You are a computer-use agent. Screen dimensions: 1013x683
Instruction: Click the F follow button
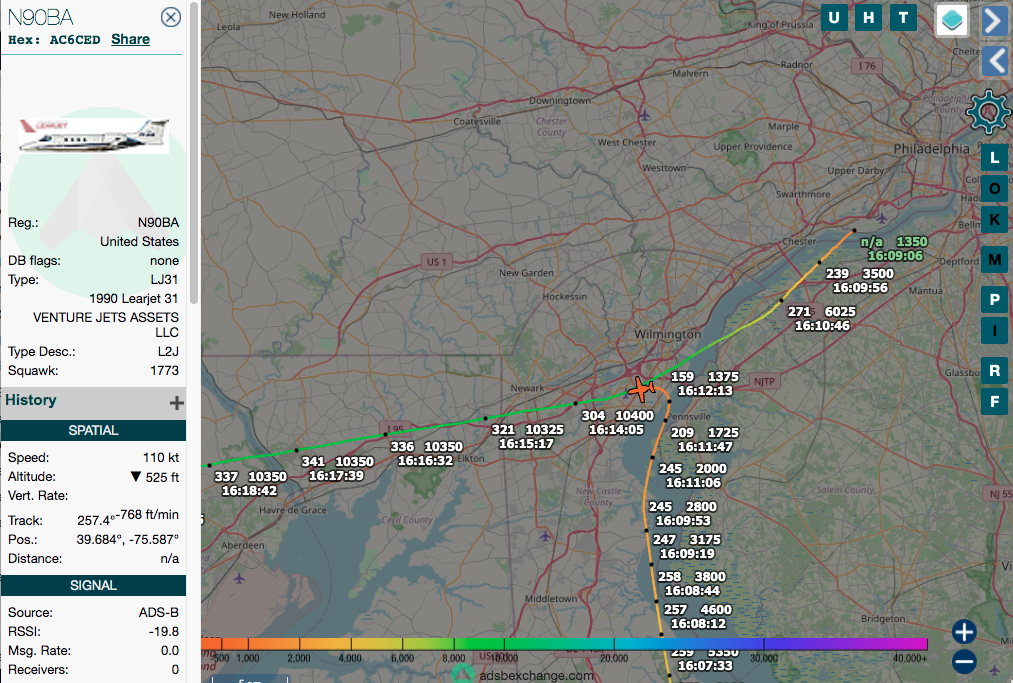pyautogui.click(x=994, y=401)
